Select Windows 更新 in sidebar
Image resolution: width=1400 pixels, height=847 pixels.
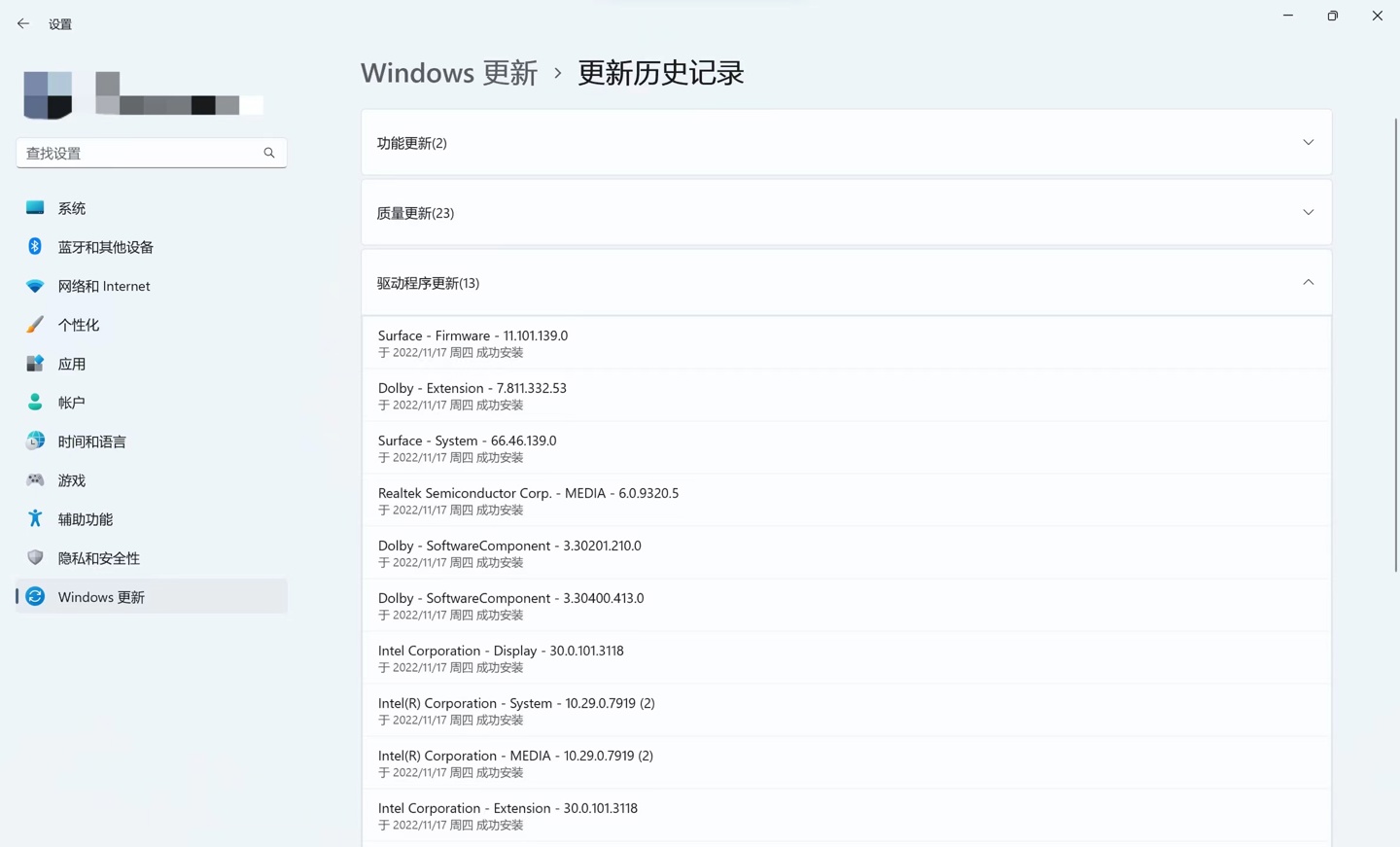[x=152, y=596]
